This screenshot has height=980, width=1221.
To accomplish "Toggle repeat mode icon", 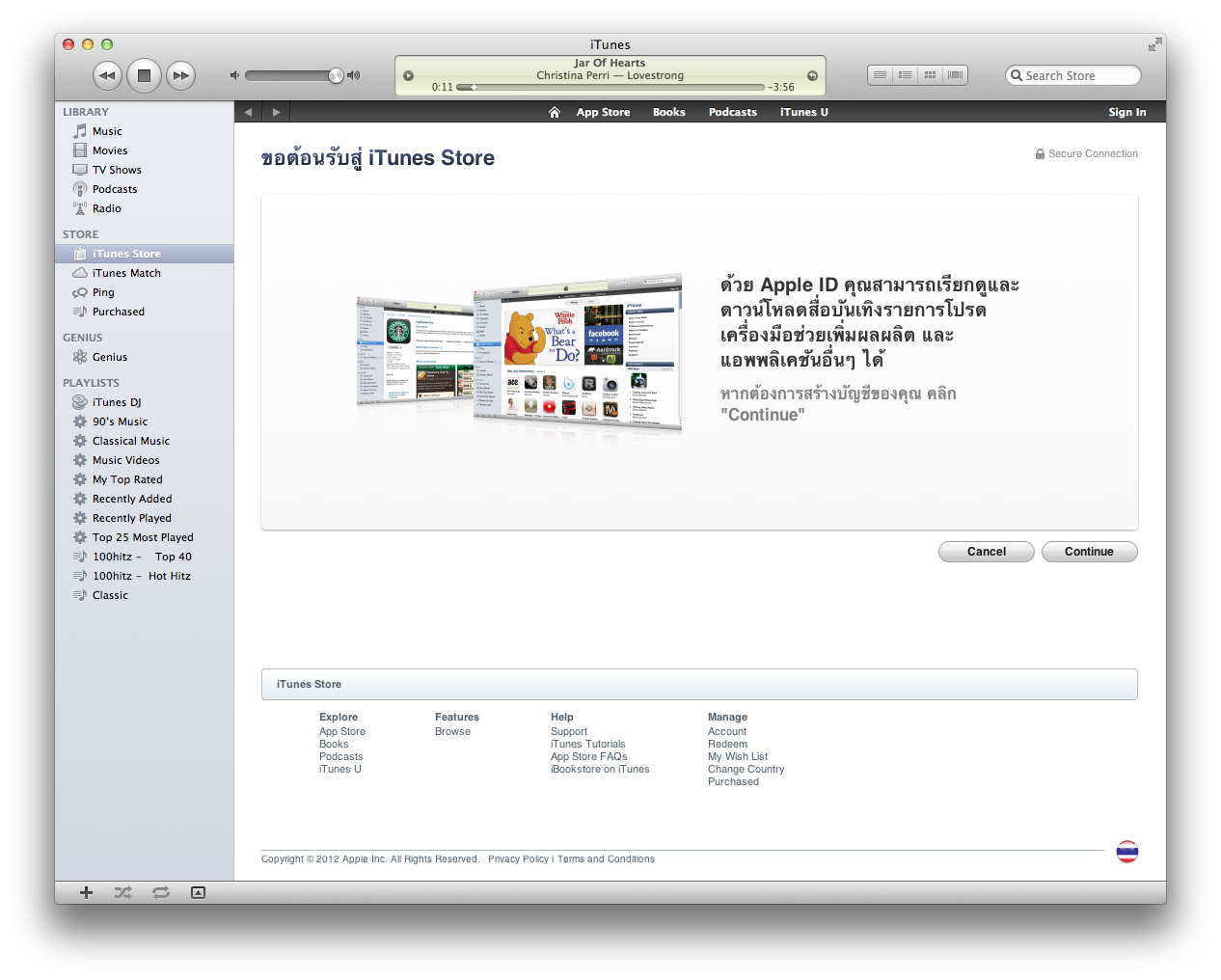I will tap(161, 892).
